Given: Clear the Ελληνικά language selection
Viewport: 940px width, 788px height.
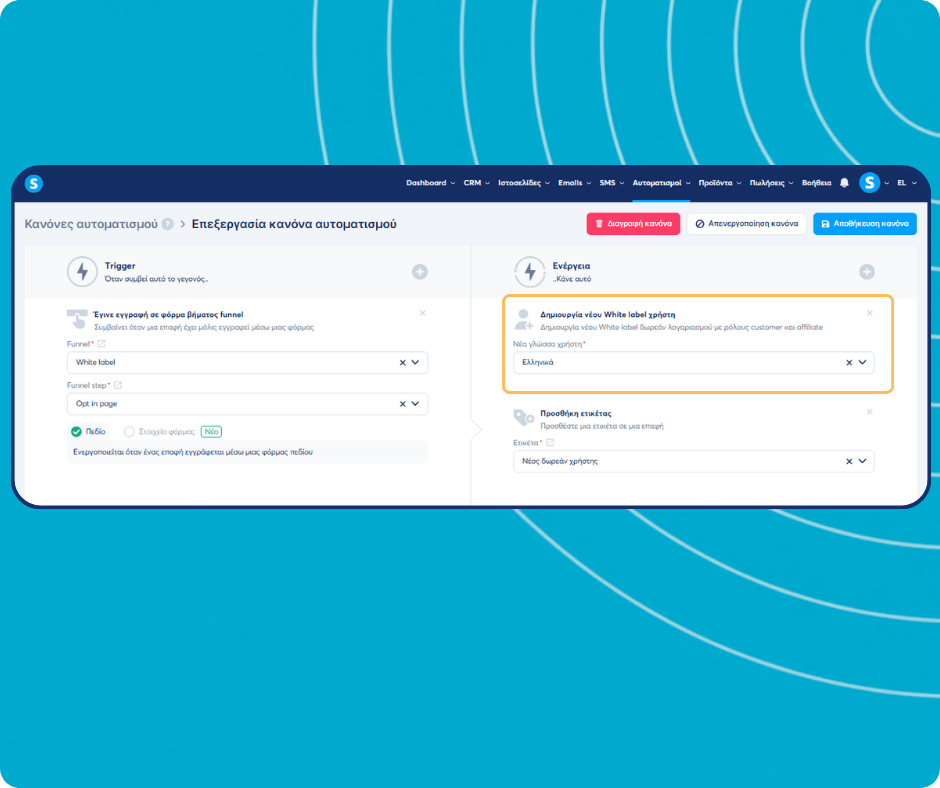Looking at the screenshot, I should click(x=849, y=362).
